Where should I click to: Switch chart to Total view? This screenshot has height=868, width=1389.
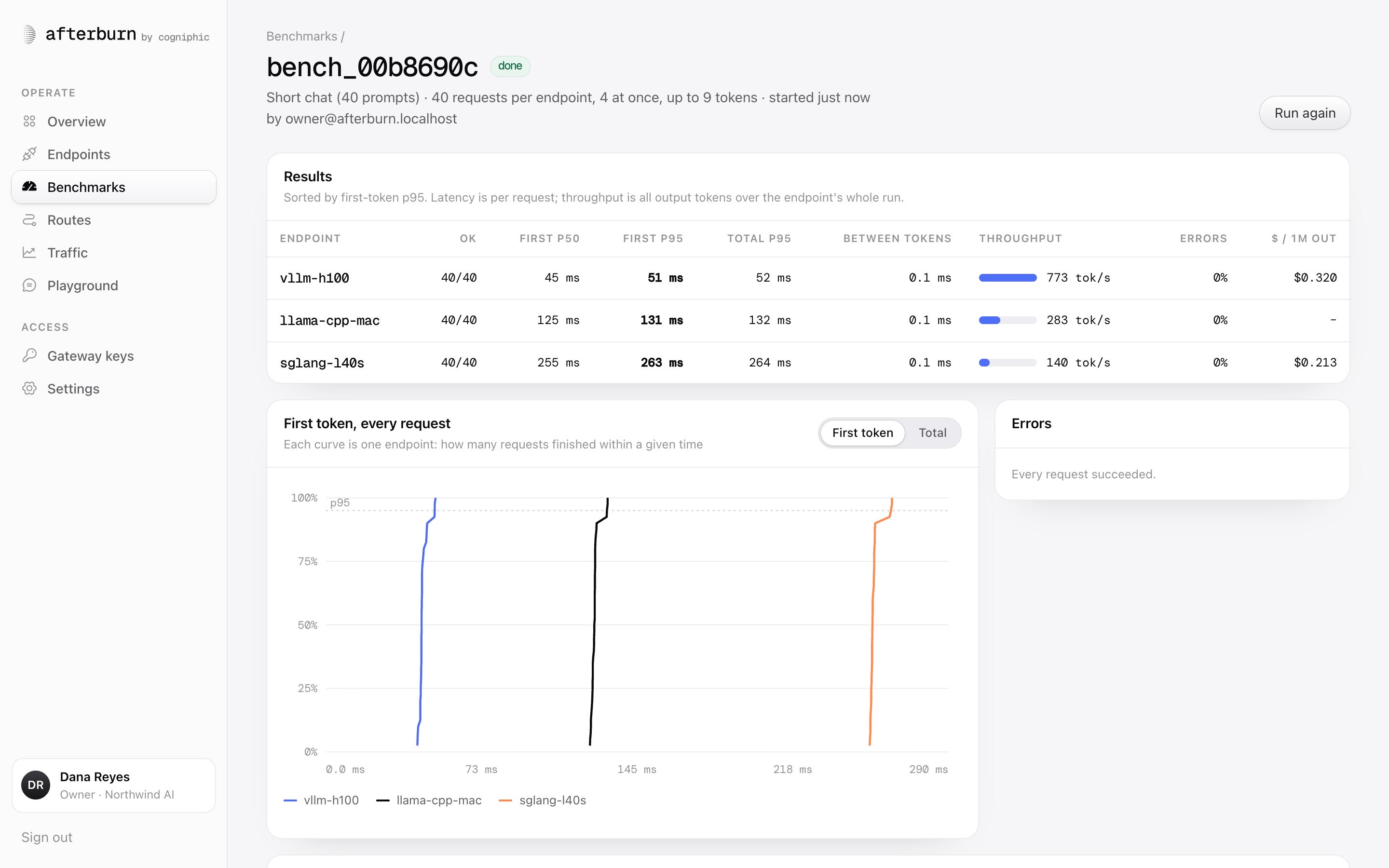(932, 432)
